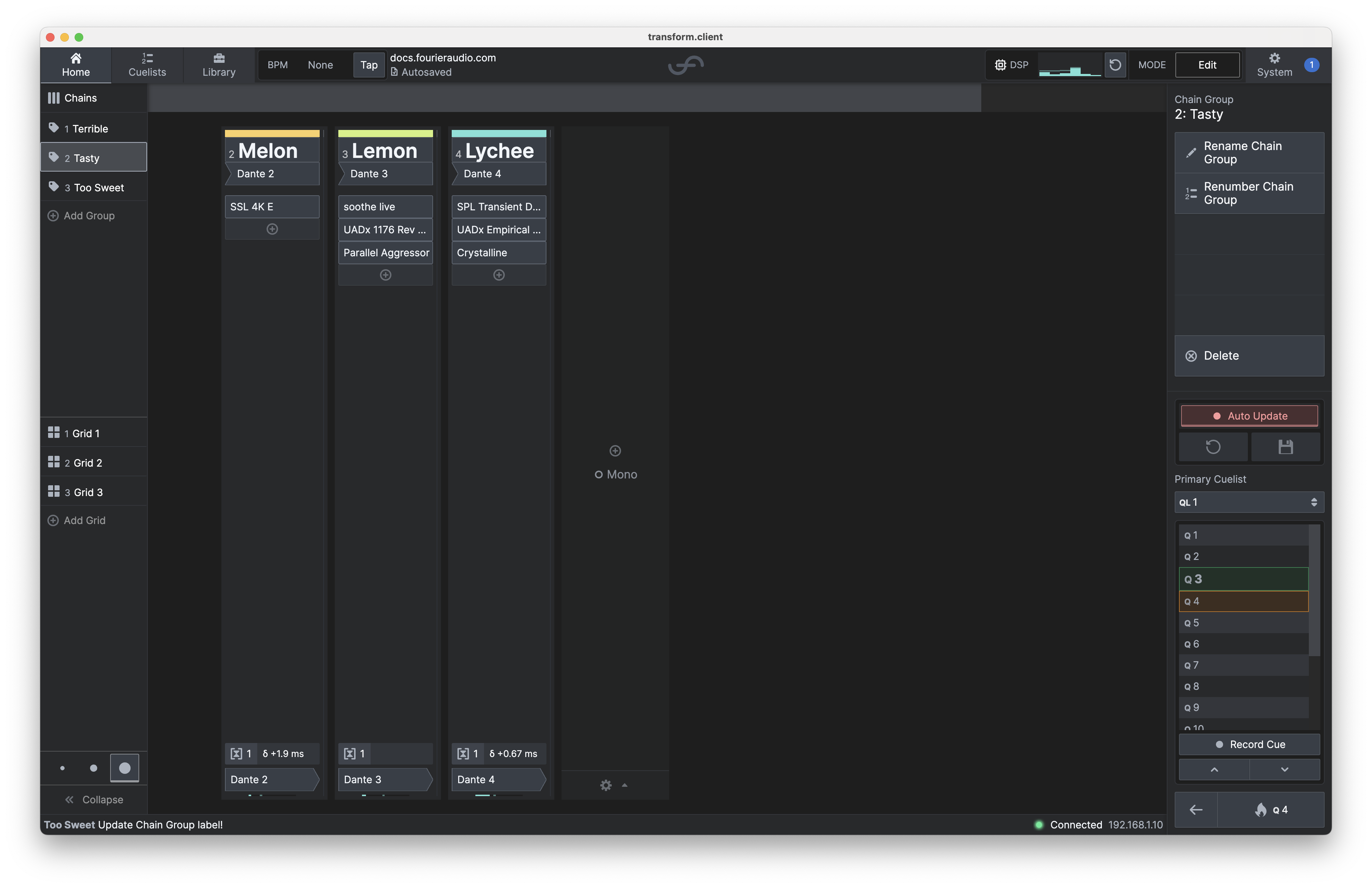Click the DSP chip icon

pyautogui.click(x=1000, y=65)
